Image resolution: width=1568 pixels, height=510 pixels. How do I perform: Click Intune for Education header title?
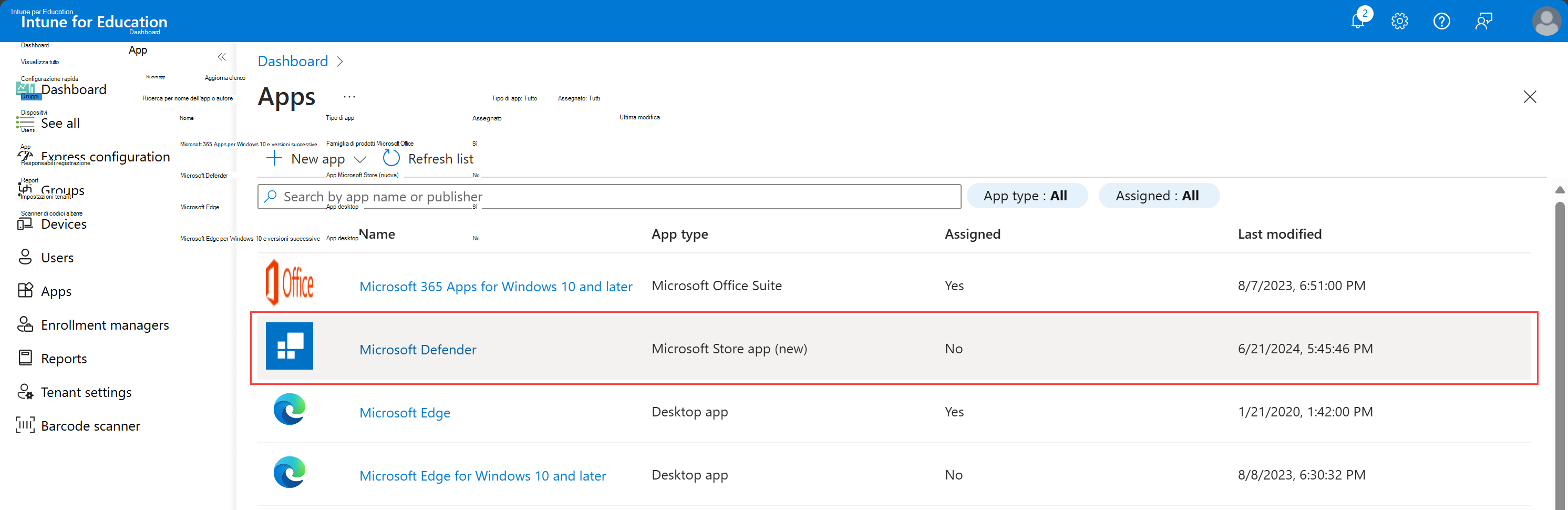(x=94, y=22)
